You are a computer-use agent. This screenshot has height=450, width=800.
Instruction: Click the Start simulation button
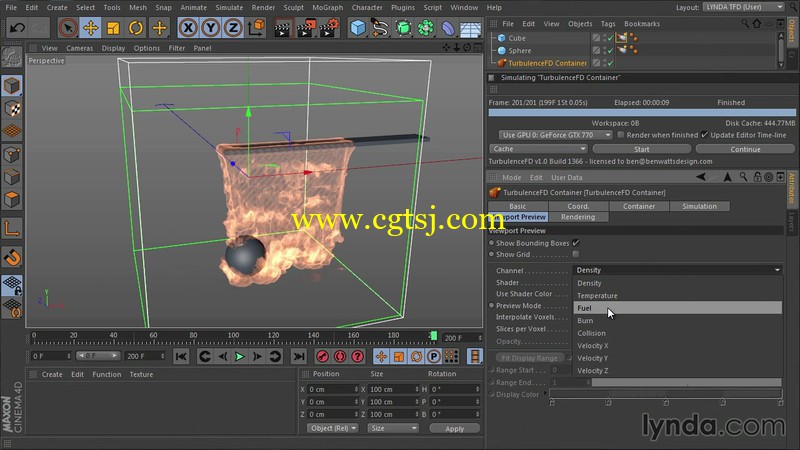point(642,149)
